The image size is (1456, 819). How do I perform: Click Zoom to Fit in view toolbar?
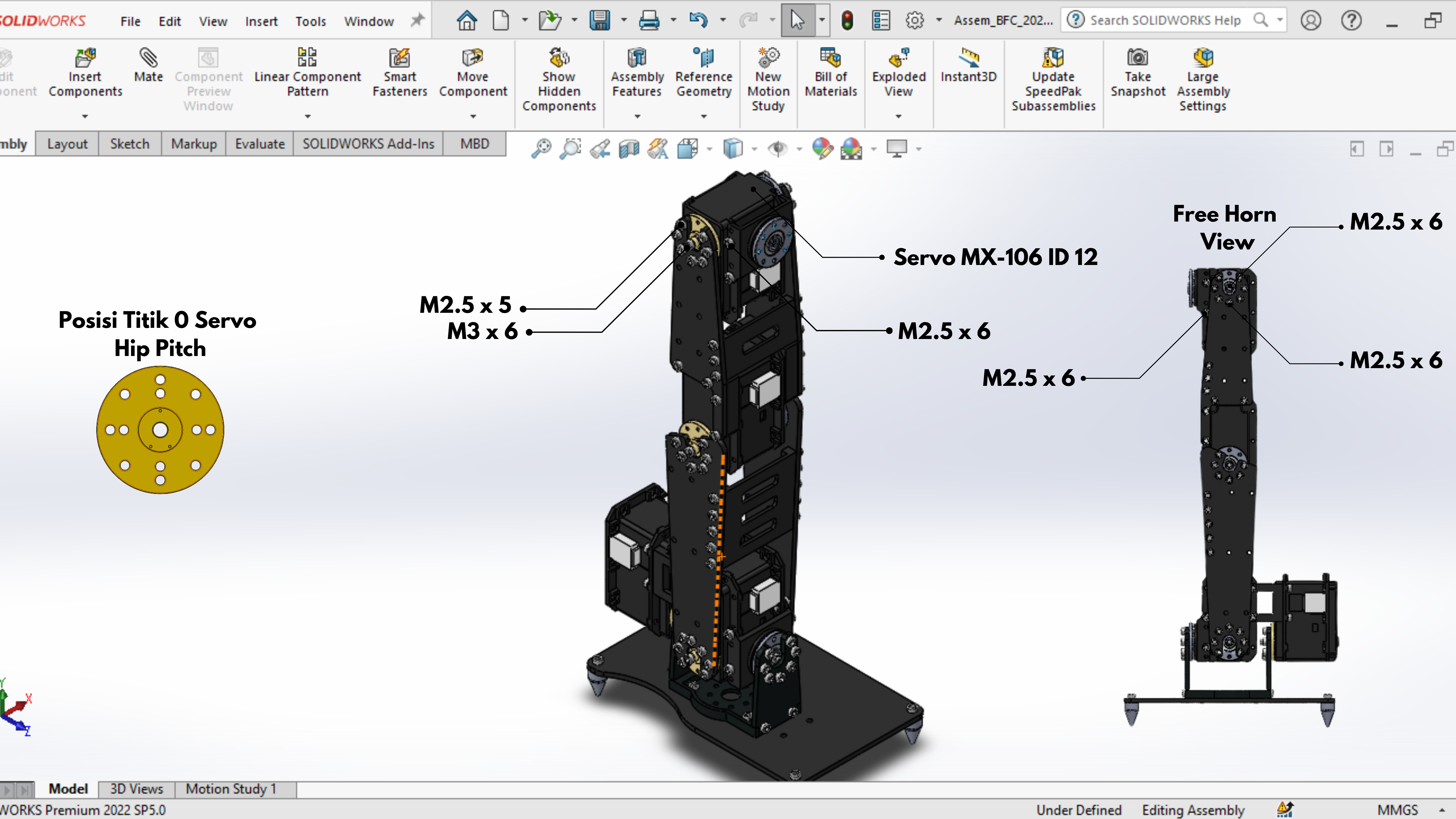[541, 149]
